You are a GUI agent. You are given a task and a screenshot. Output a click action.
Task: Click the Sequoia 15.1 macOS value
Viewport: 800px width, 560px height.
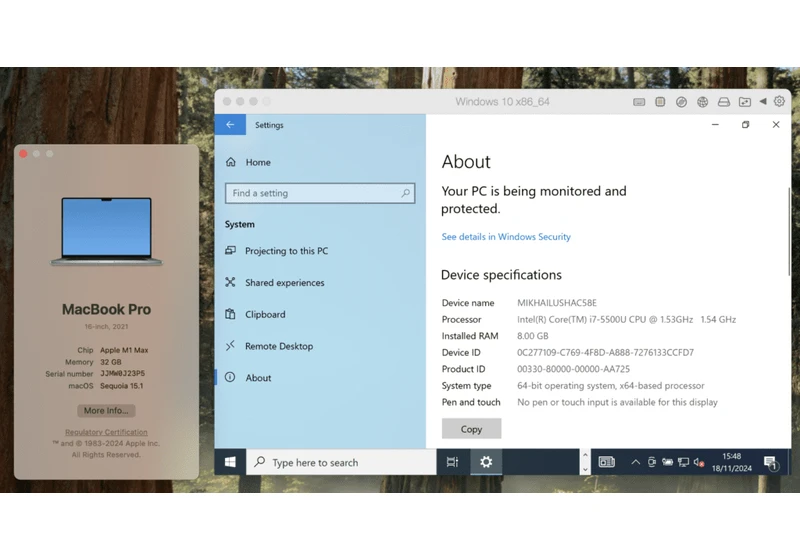121,386
